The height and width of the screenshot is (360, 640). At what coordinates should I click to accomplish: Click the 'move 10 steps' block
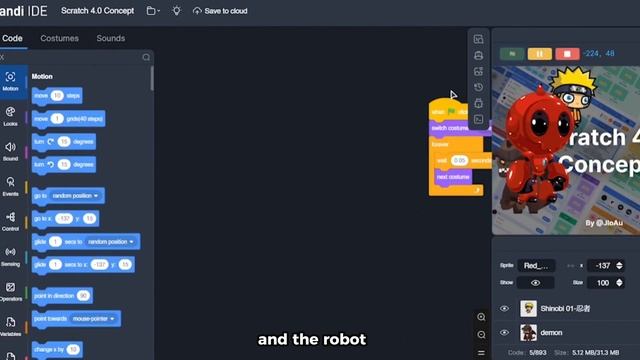click(57, 96)
